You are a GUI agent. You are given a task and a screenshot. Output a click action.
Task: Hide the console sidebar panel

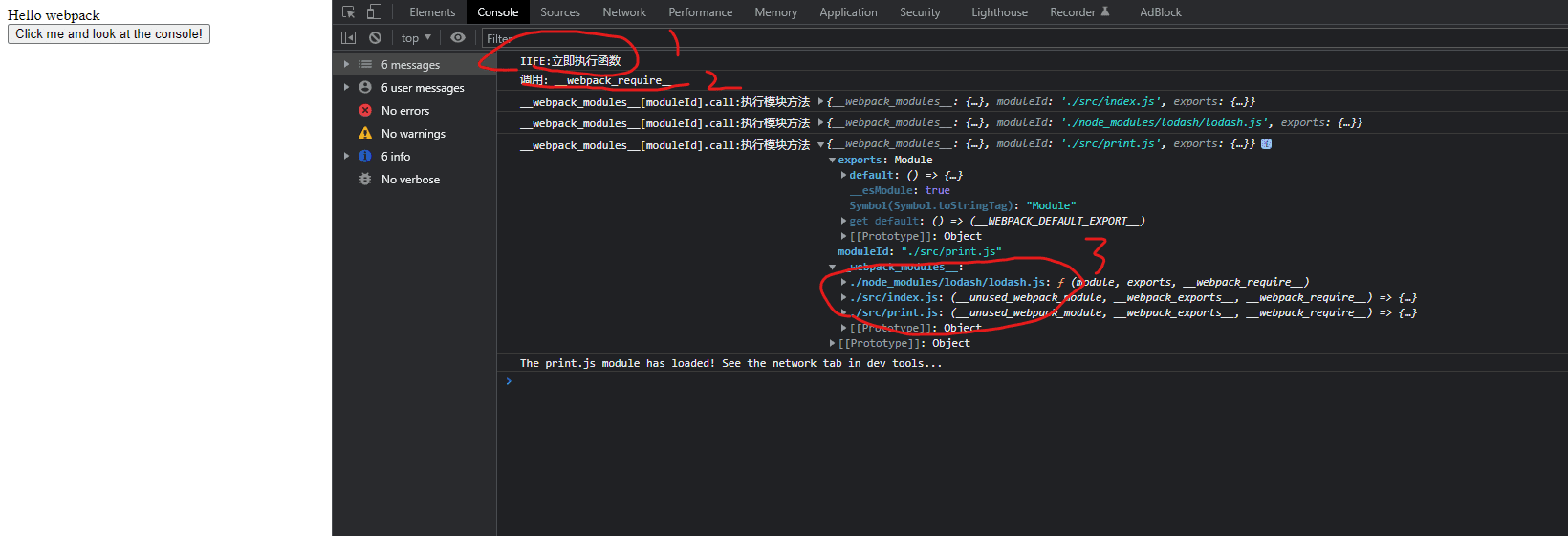(x=348, y=38)
